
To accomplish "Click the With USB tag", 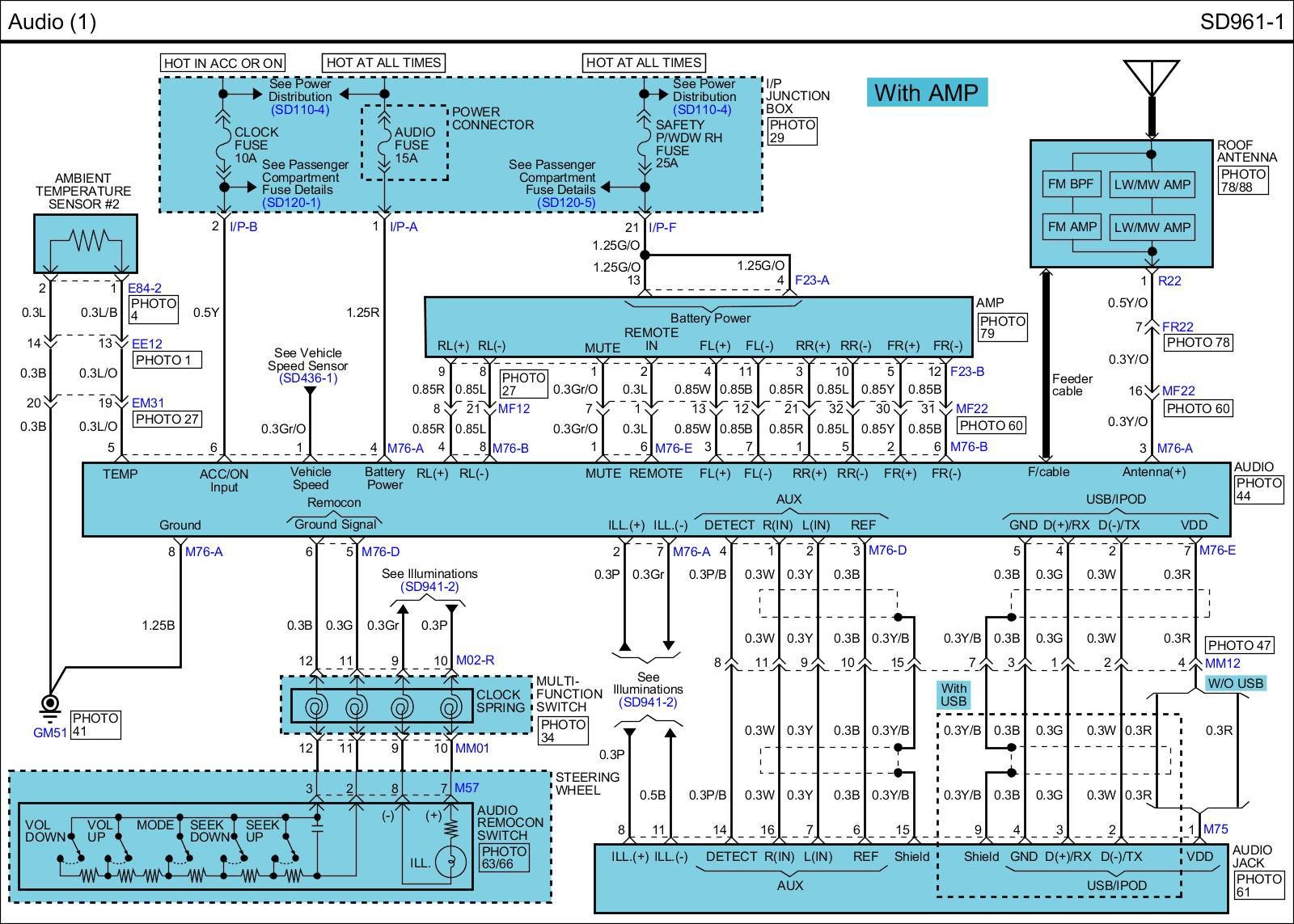I will coord(953,694).
